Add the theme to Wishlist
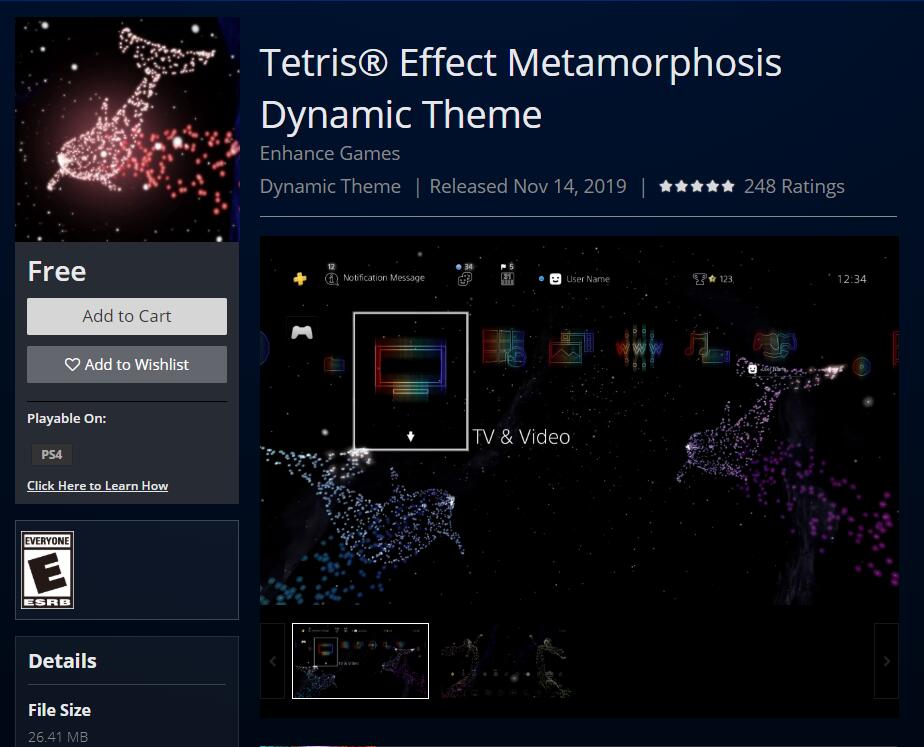The image size is (924, 747). click(x=127, y=365)
